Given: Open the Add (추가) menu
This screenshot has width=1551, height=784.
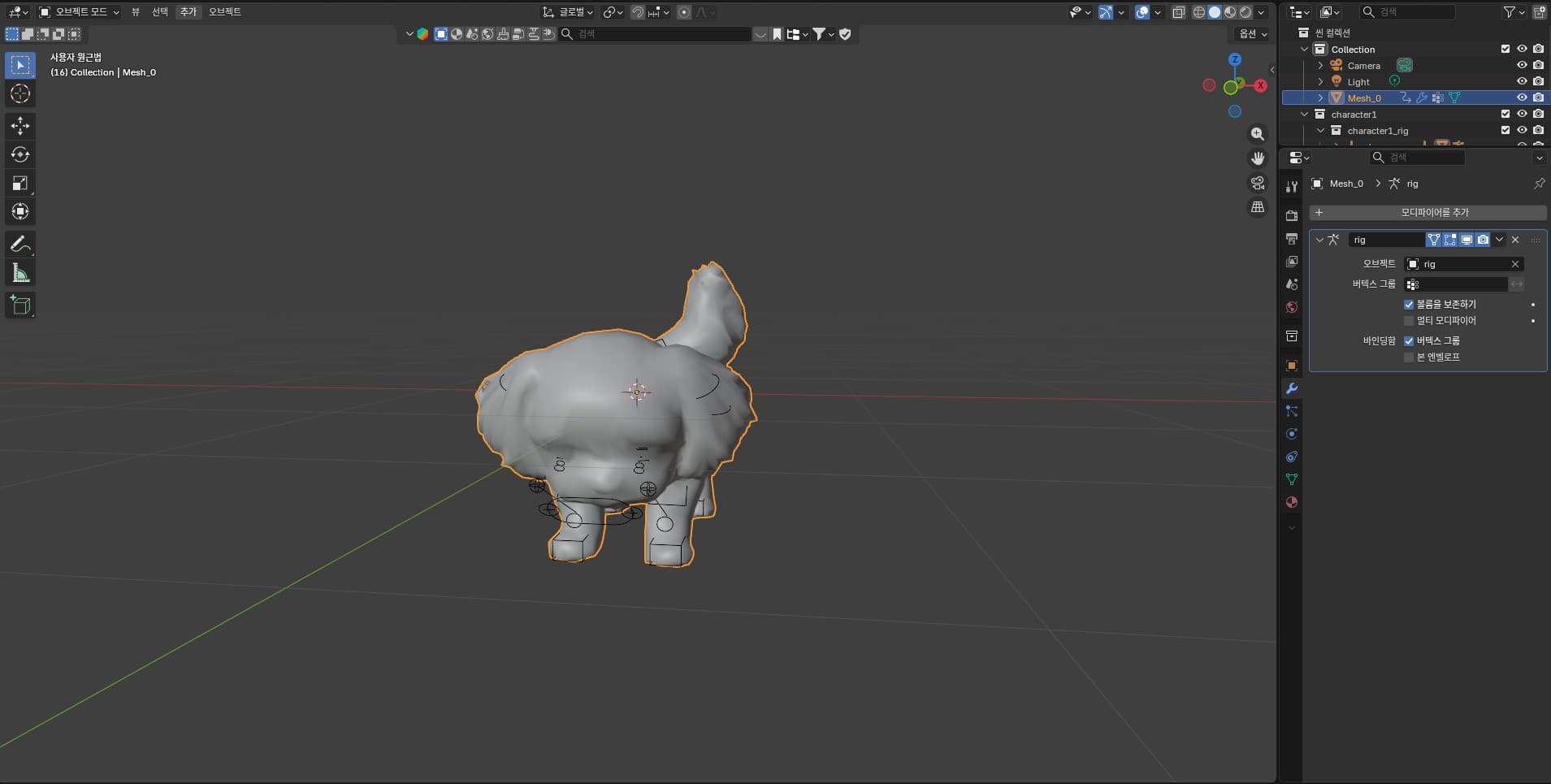Looking at the screenshot, I should pyautogui.click(x=188, y=12).
